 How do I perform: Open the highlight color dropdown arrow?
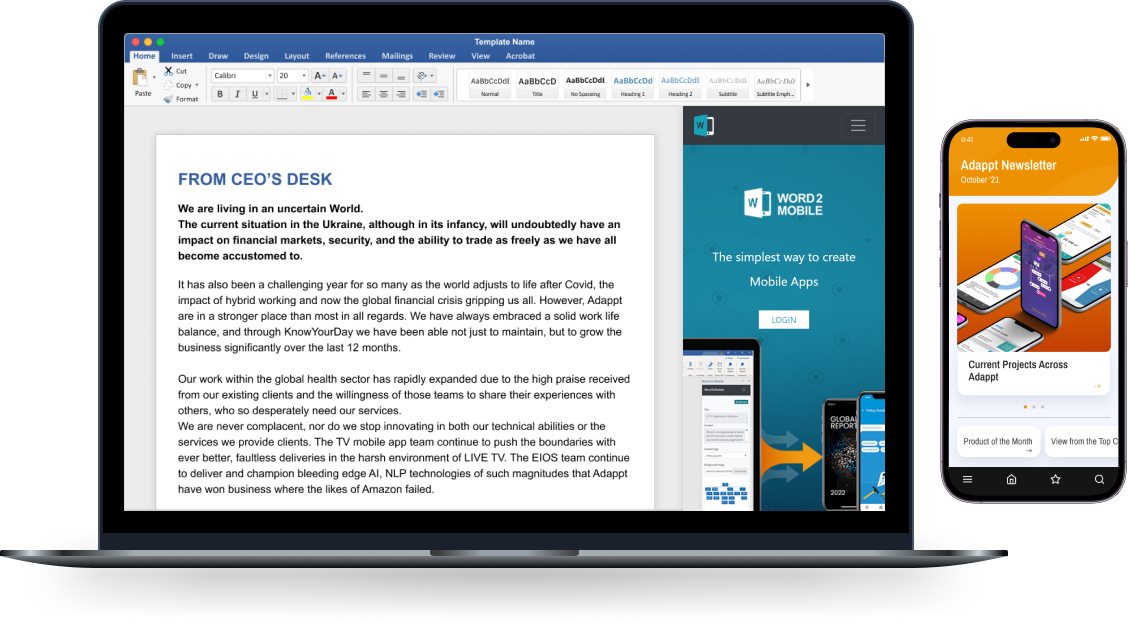(319, 94)
